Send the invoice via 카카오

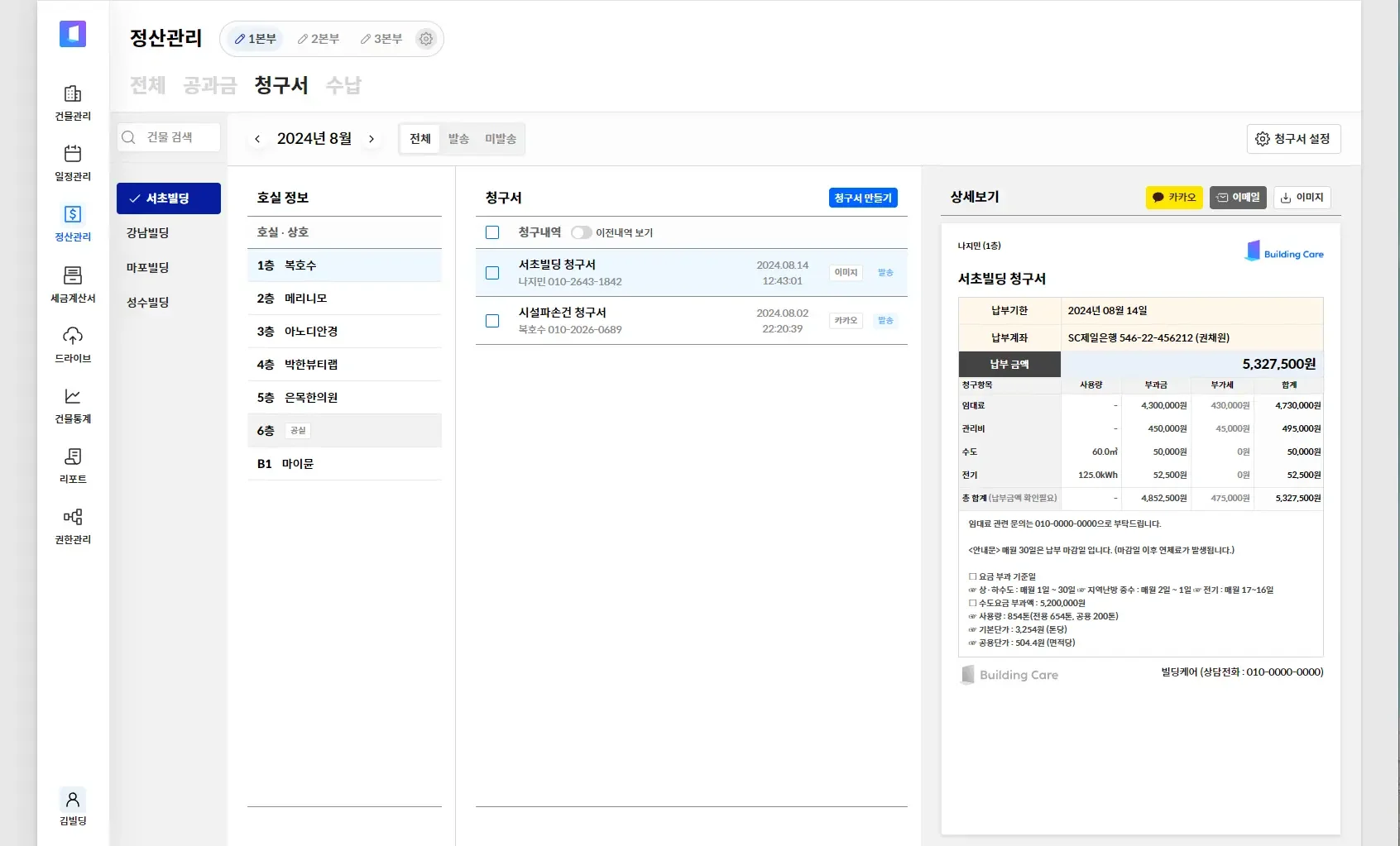coord(1174,197)
